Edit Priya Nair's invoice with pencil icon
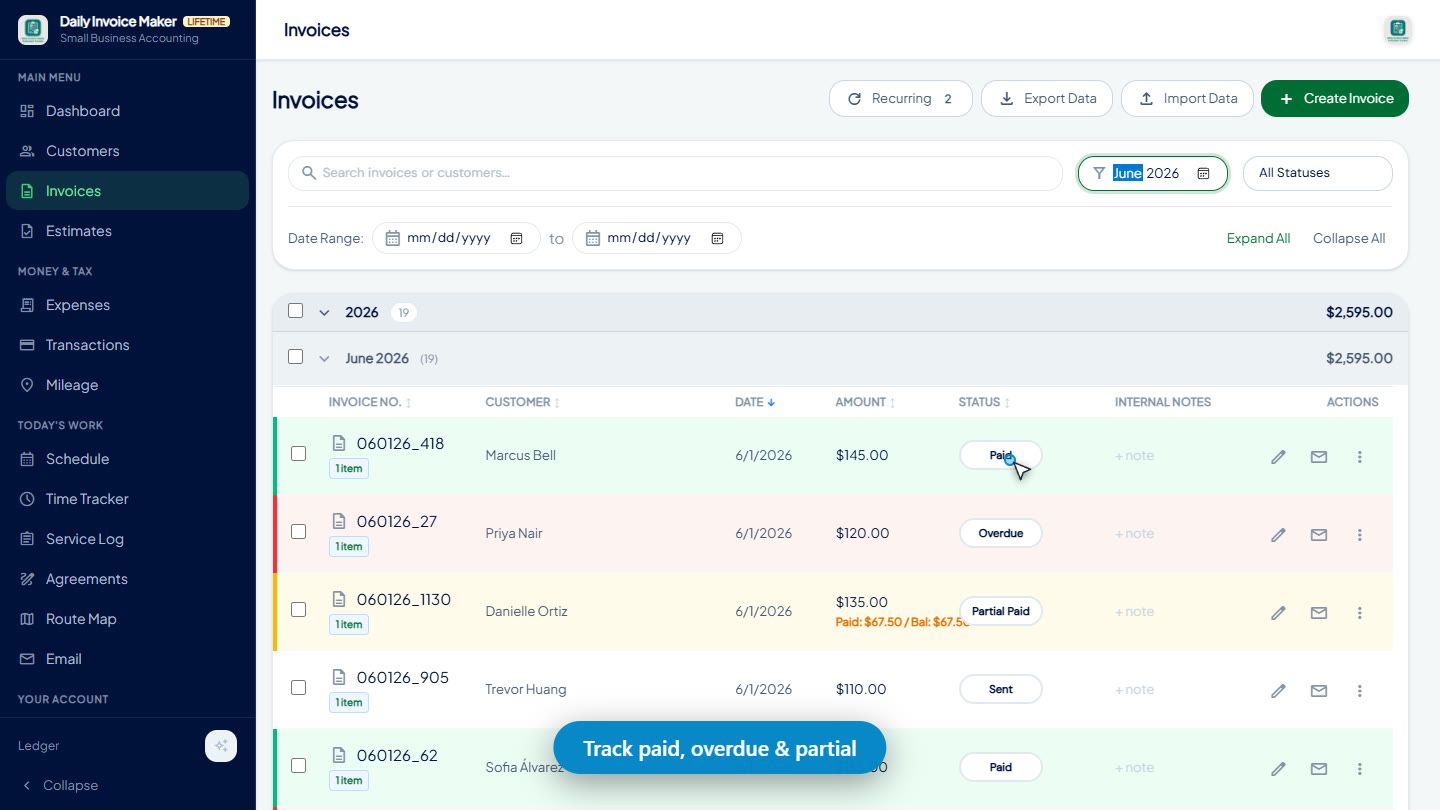 click(x=1278, y=535)
